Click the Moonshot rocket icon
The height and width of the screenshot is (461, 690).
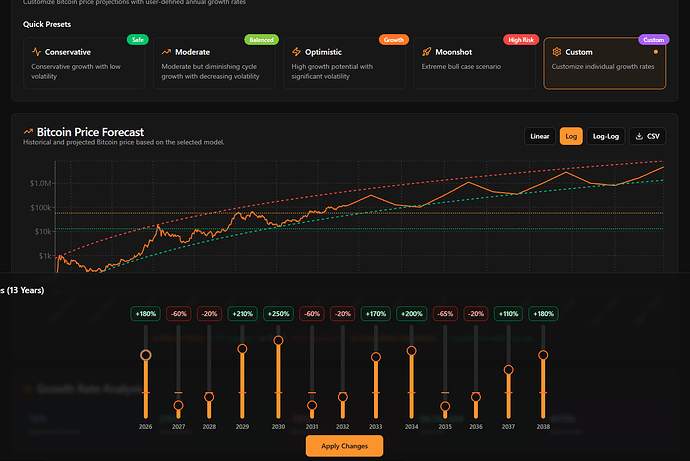tap(426, 52)
